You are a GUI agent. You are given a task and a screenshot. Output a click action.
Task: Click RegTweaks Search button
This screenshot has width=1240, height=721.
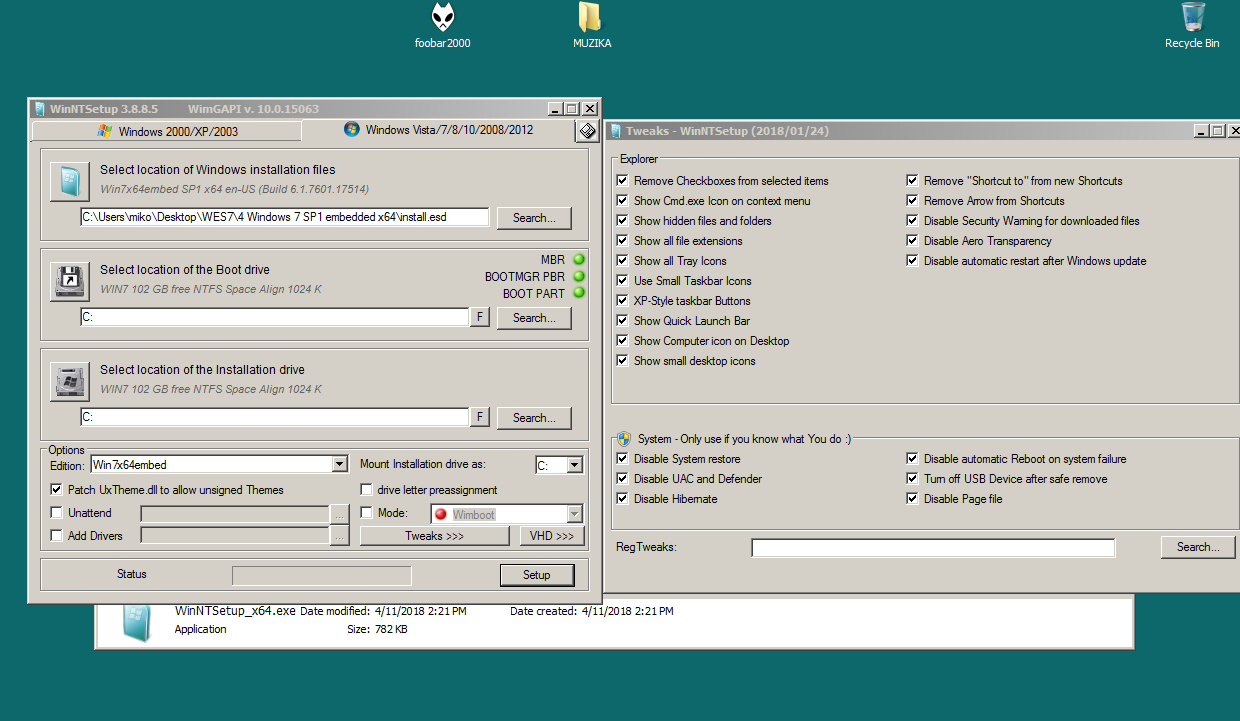pos(1198,547)
